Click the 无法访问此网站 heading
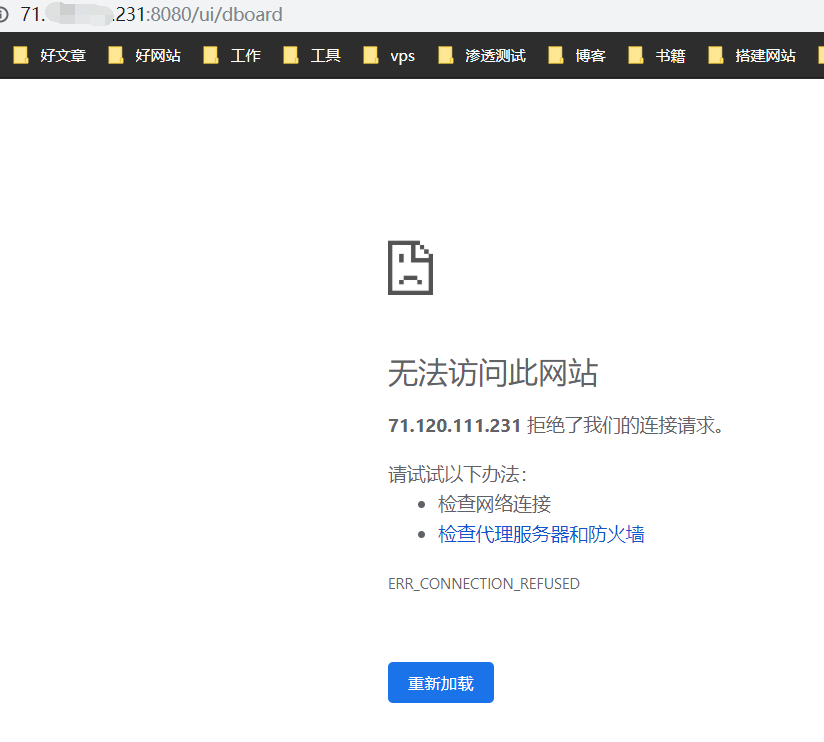This screenshot has height=742, width=824. coord(492,374)
